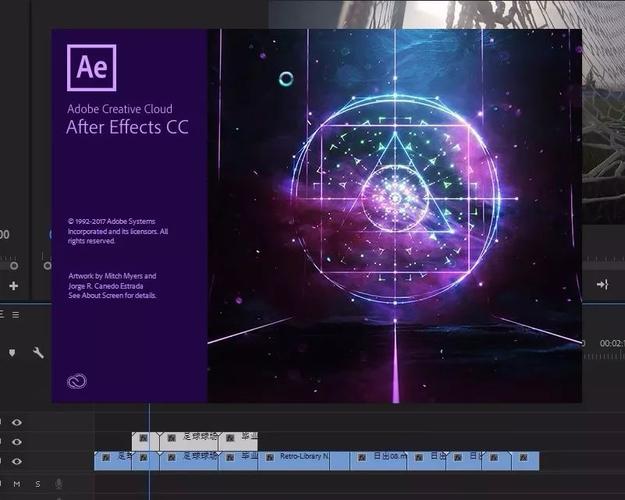Select the 日出 clip right after 日出08.m

(426, 461)
